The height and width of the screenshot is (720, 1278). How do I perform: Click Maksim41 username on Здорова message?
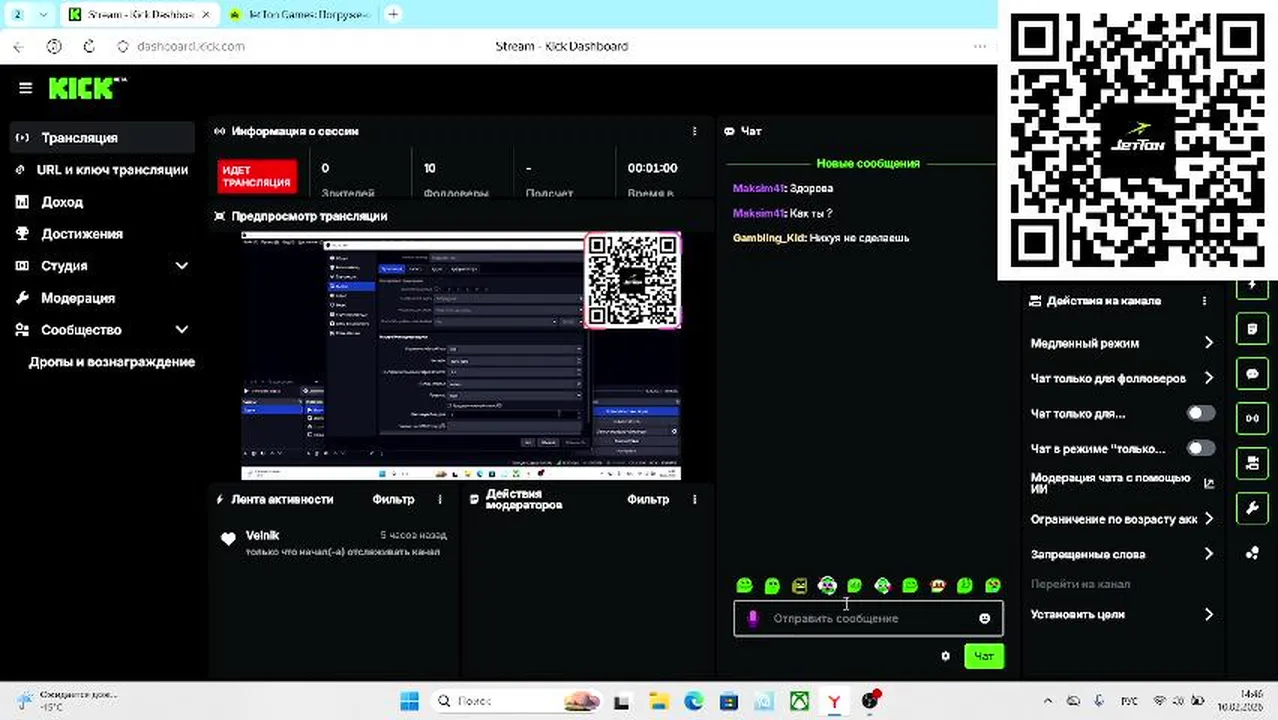(x=758, y=188)
